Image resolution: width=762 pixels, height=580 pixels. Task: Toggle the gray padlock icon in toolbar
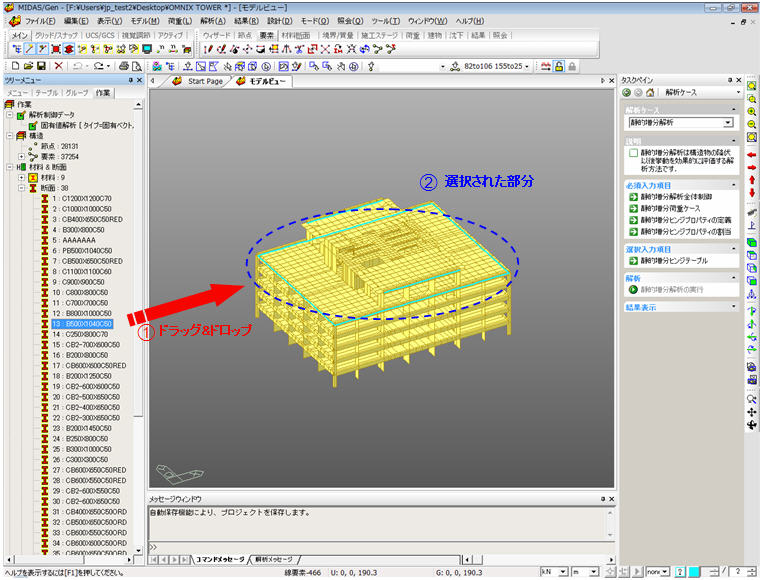[572, 66]
